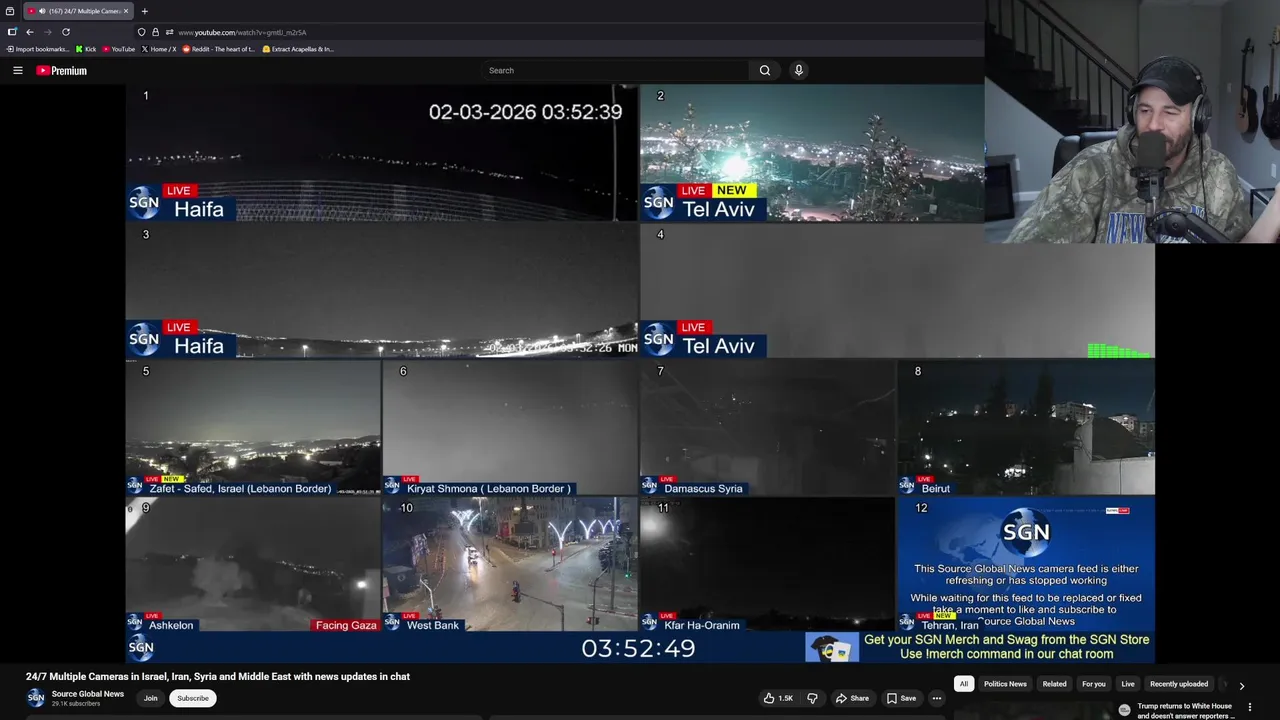
Task: Click the youtube.com URL address bar
Action: tap(242, 32)
